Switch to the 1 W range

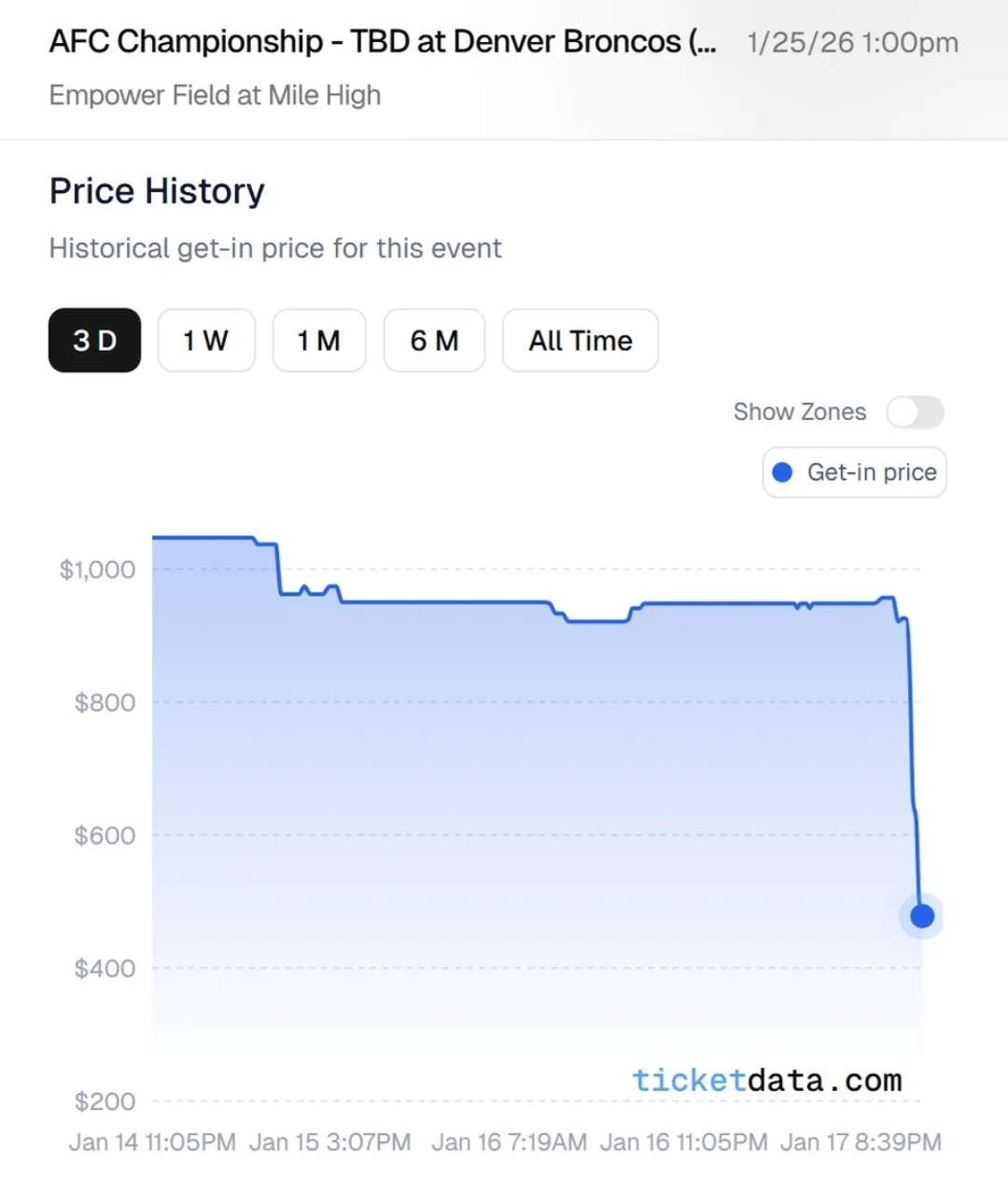[x=205, y=341]
